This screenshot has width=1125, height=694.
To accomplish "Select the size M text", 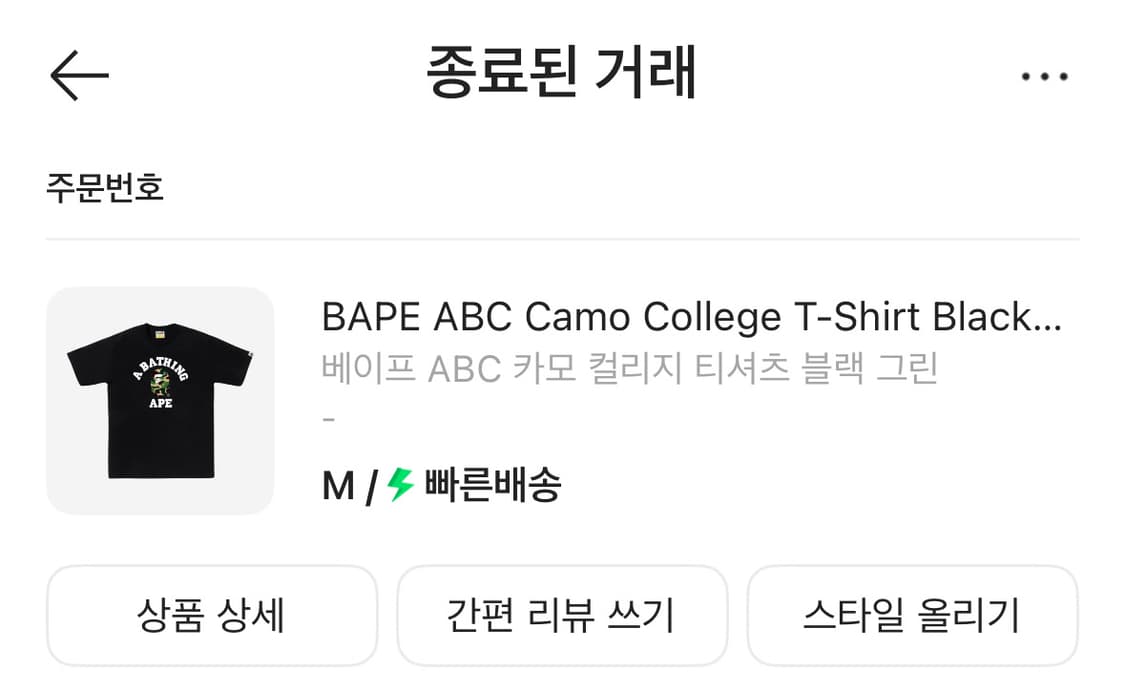I will coord(338,486).
